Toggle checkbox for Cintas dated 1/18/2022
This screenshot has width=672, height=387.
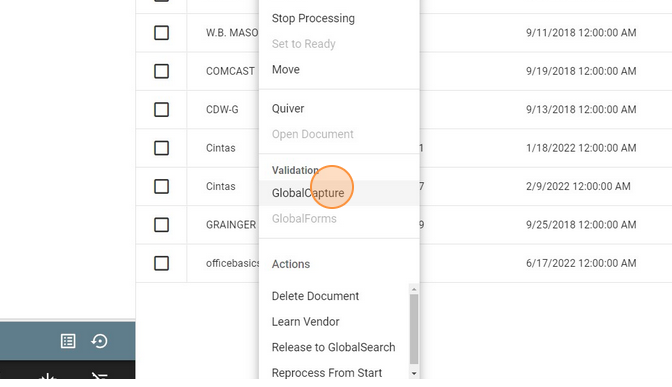(162, 148)
